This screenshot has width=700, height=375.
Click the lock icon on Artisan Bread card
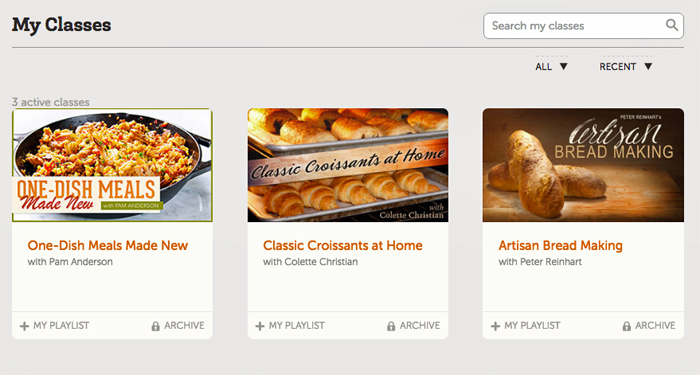click(627, 326)
